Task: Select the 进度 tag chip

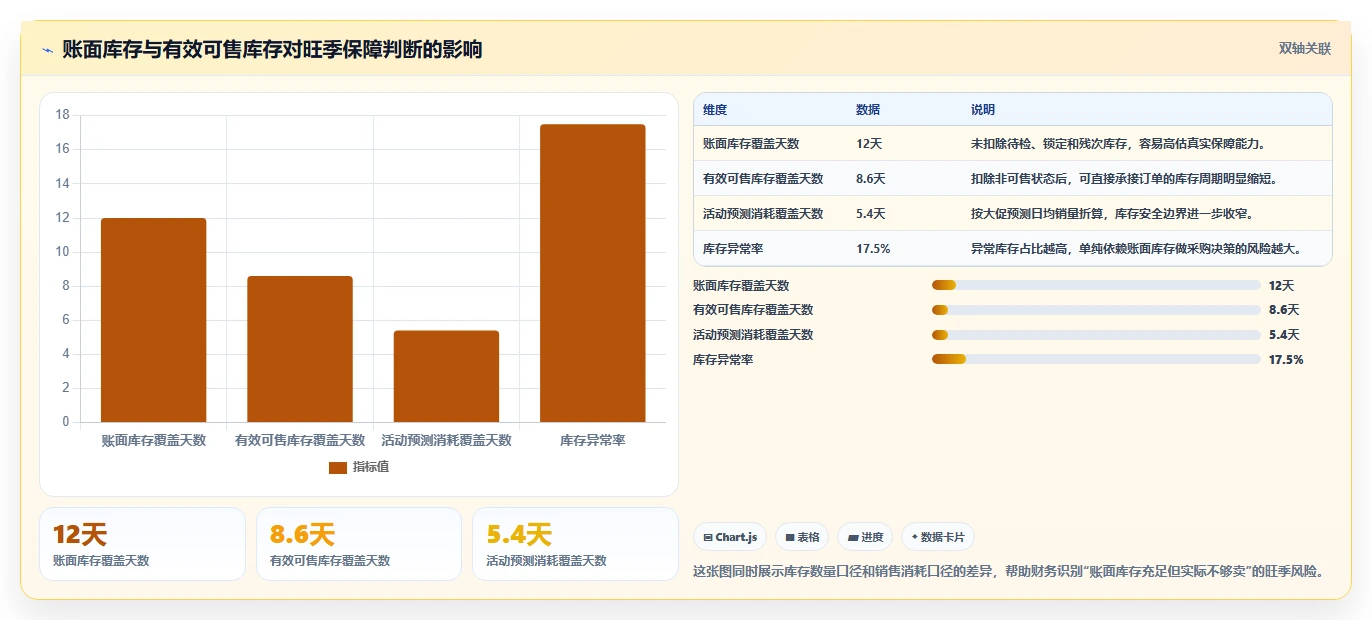Action: 865,537
